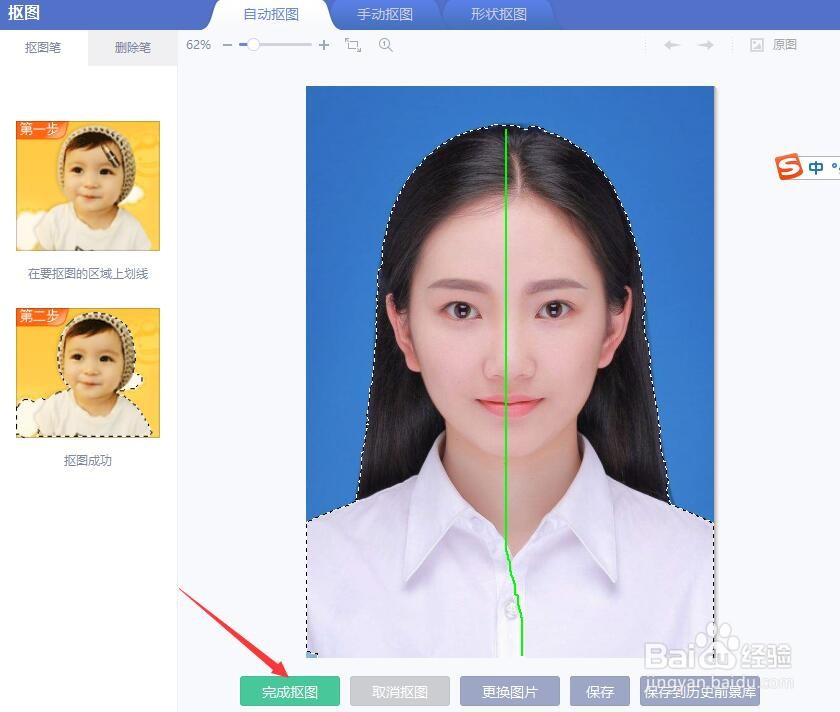Select the magnifier zoom tool icon

(x=385, y=45)
